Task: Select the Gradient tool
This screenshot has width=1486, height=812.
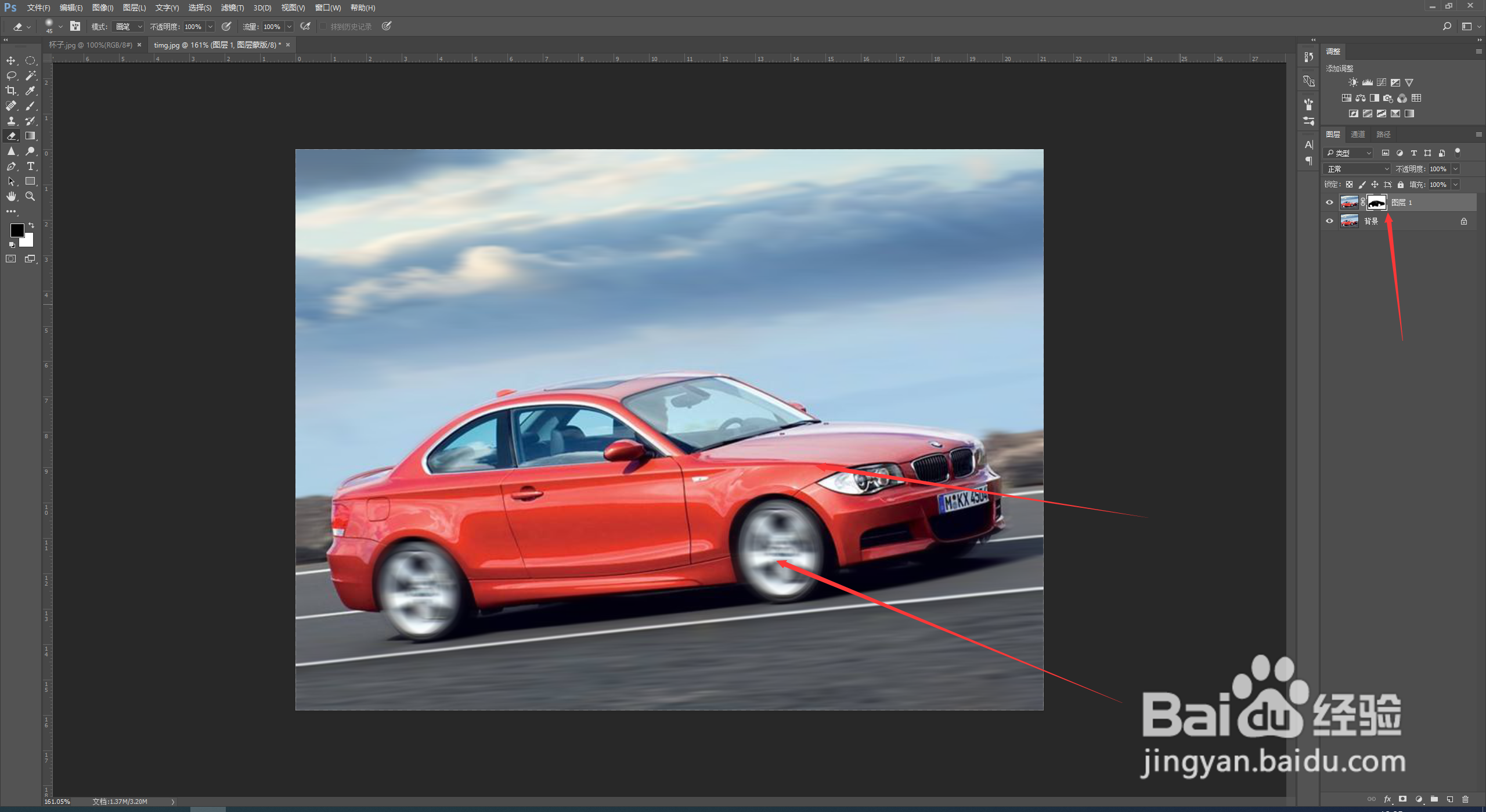Action: tap(30, 136)
